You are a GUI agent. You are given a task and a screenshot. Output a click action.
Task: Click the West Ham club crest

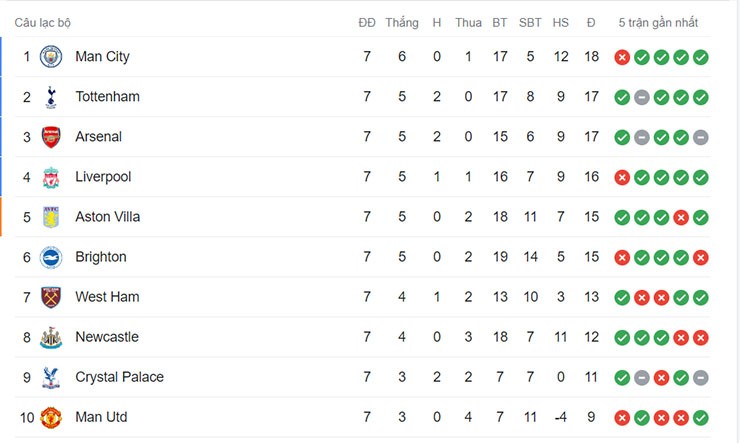[51, 297]
